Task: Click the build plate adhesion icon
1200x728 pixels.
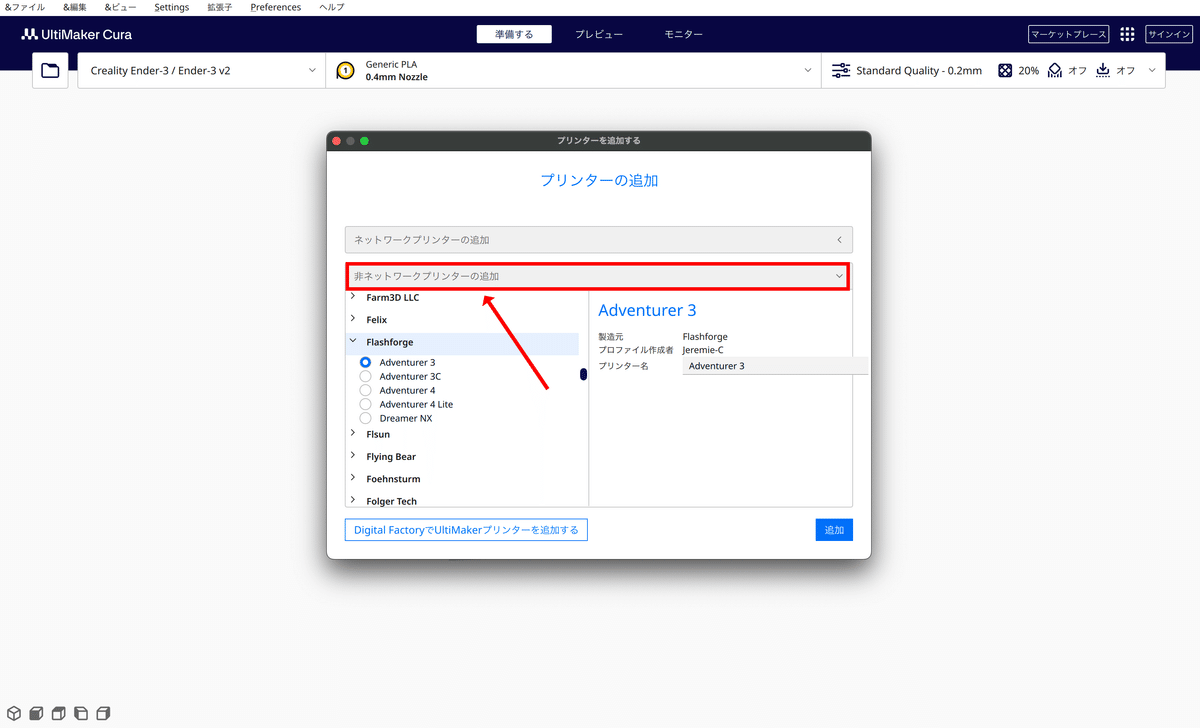Action: coord(1103,71)
